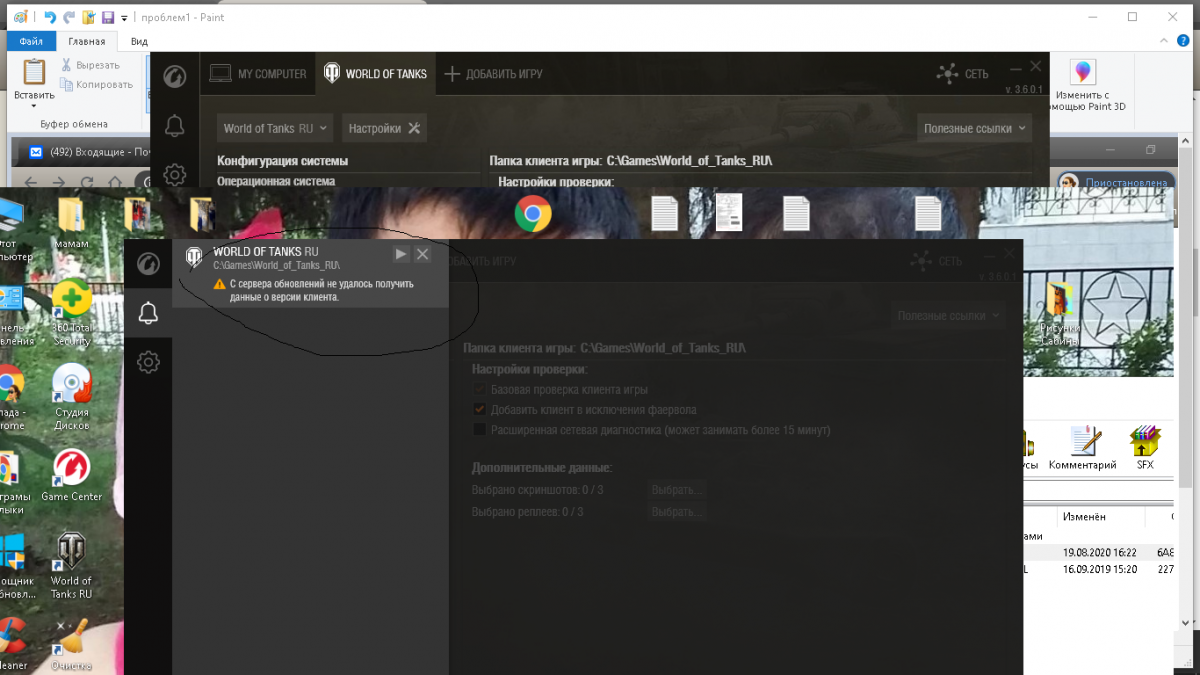Image resolution: width=1200 pixels, height=675 pixels.
Task: Switch to the Главная ribbon tab
Action: pos(87,41)
